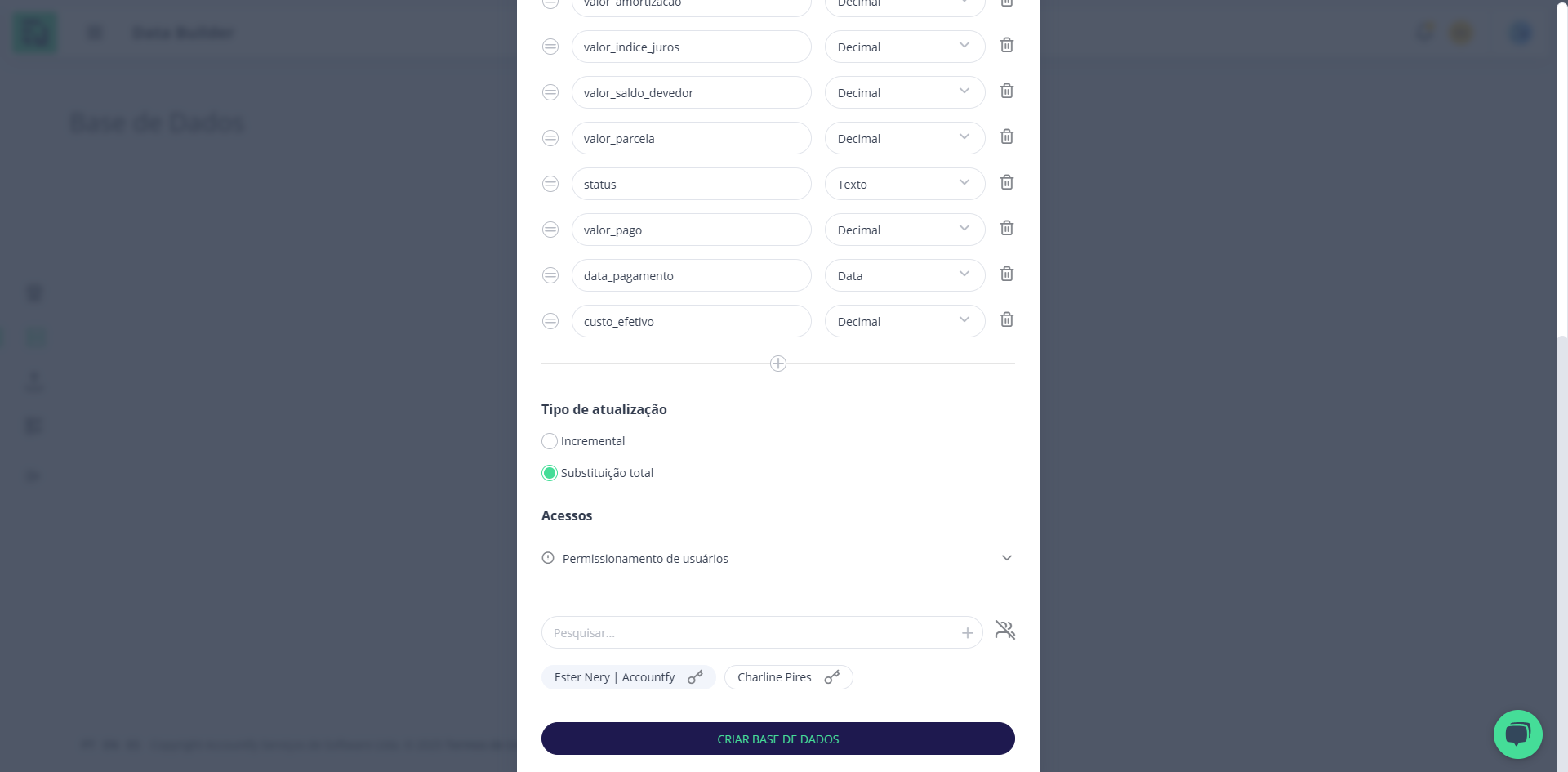
Task: Remove the status field with trash icon
Action: click(1007, 183)
